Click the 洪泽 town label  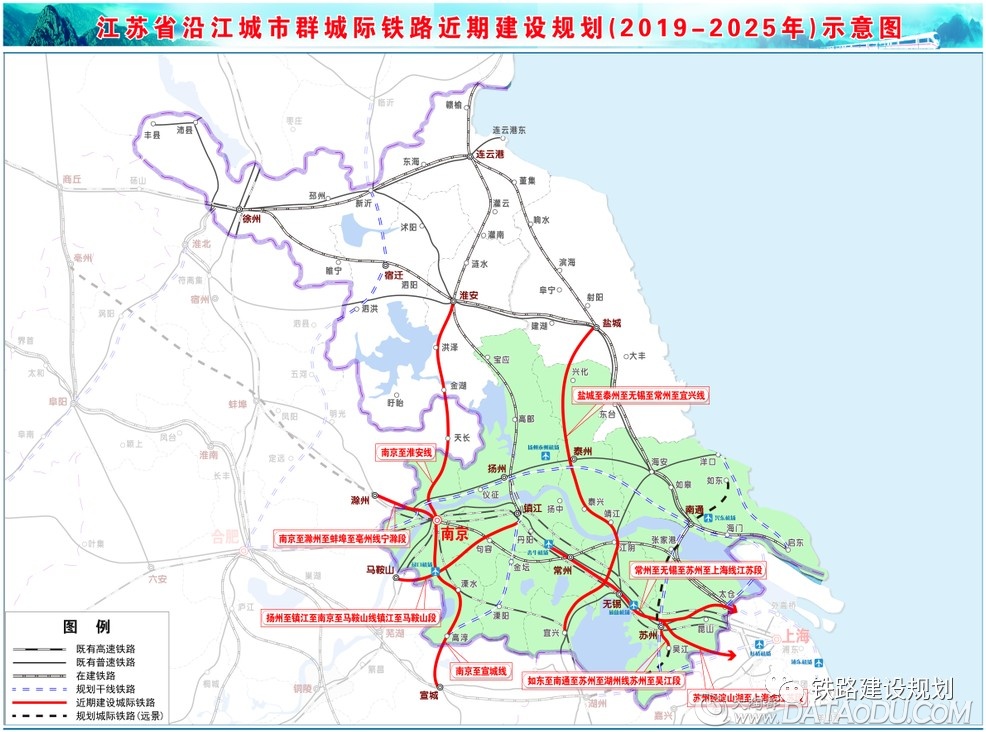[x=450, y=347]
